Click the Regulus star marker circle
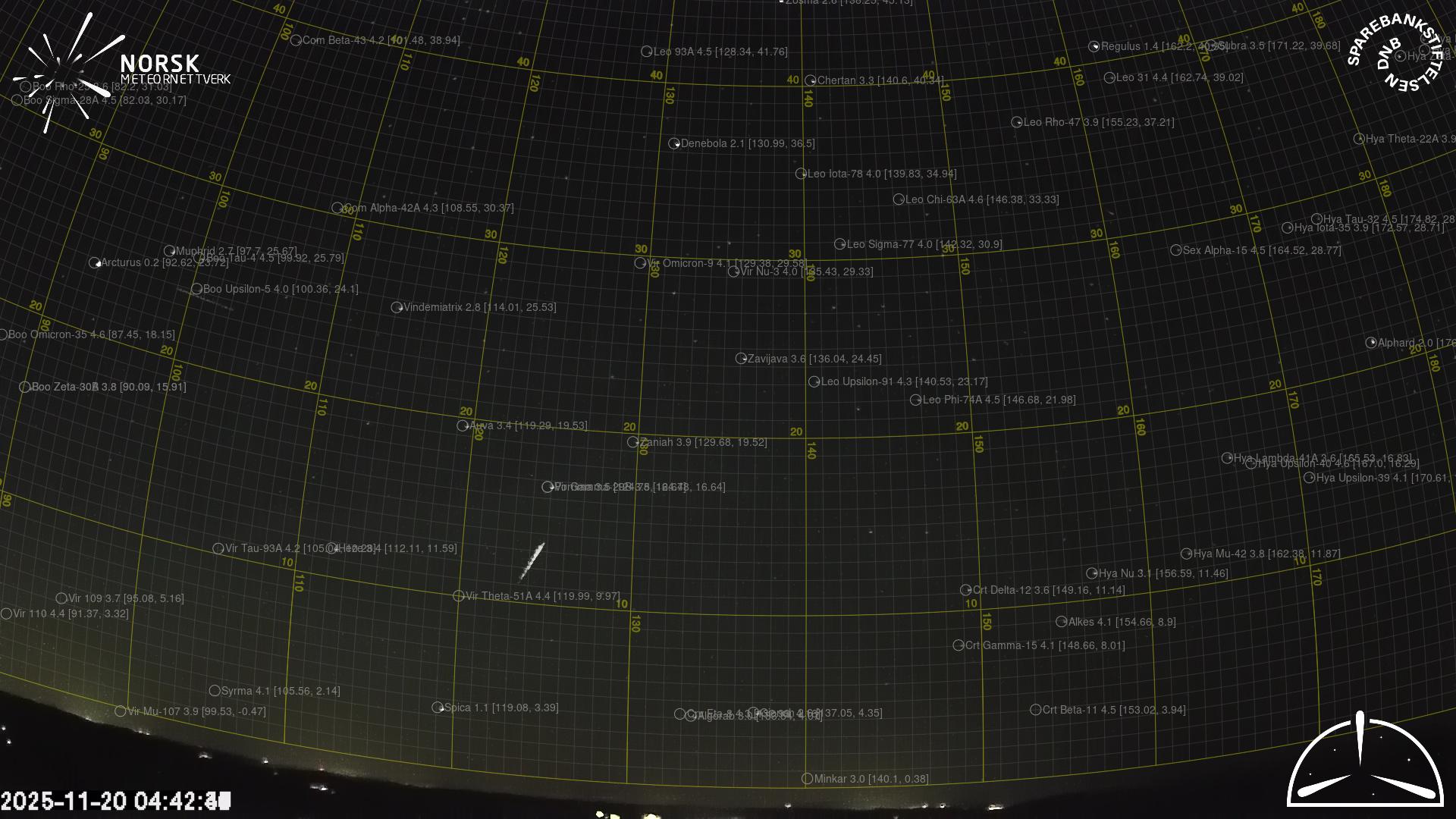 click(x=1094, y=47)
